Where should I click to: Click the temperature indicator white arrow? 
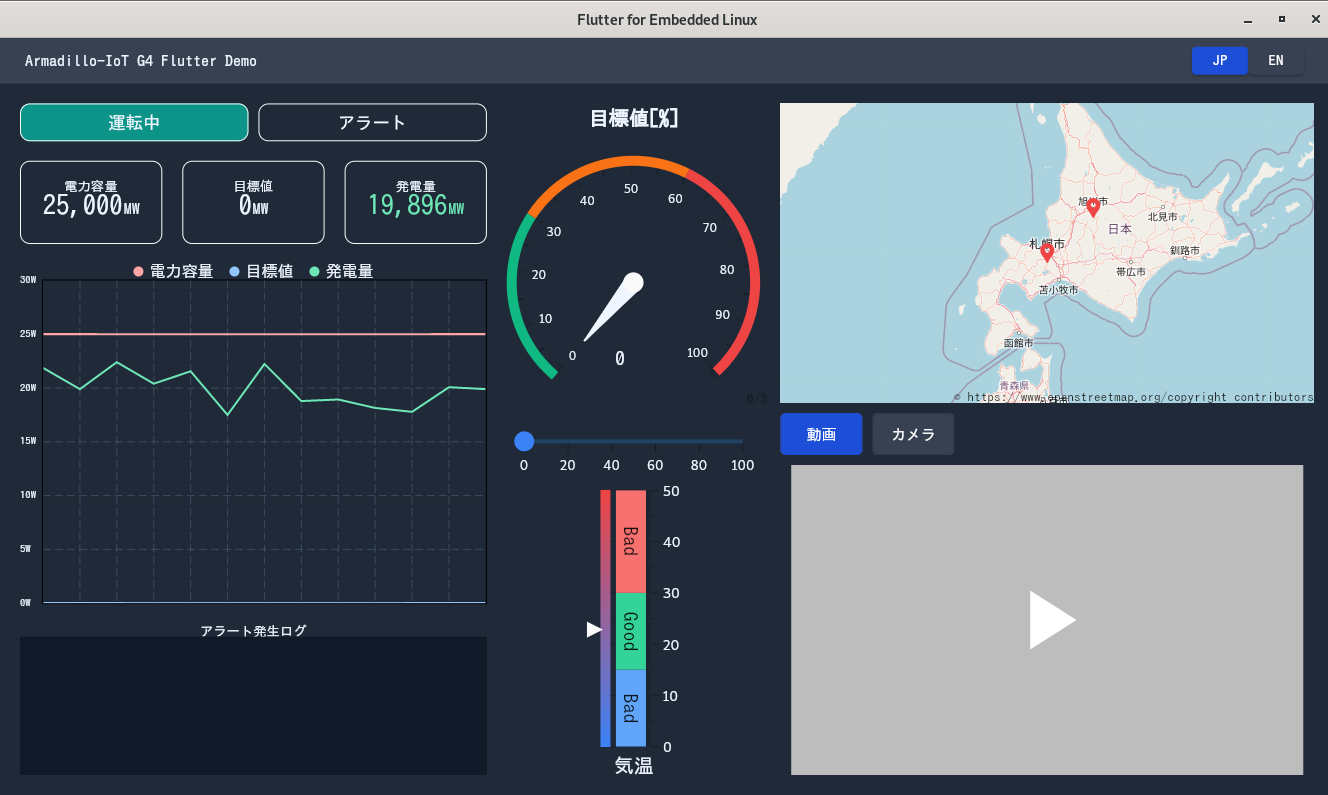click(x=593, y=629)
